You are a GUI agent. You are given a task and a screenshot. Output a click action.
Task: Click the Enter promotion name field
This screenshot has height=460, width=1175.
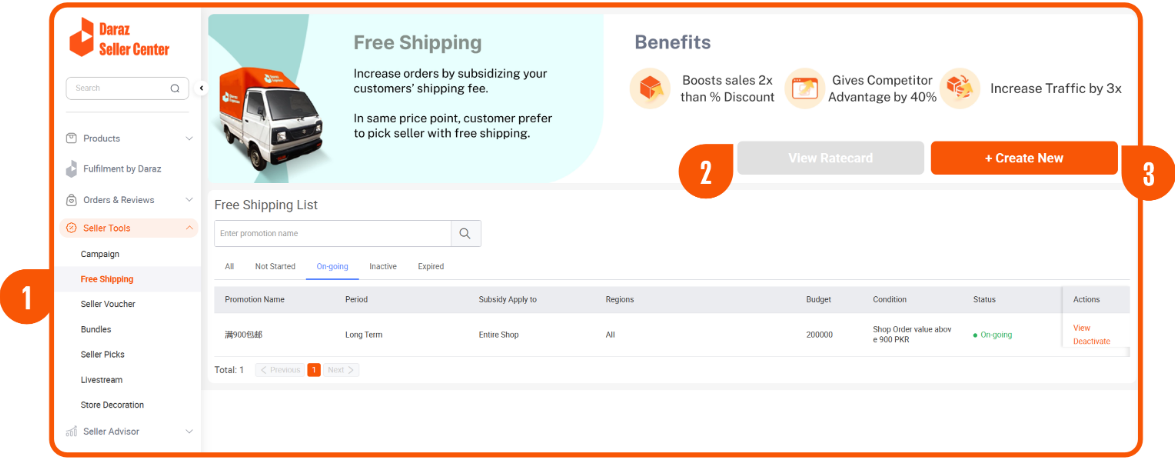pyautogui.click(x=333, y=234)
